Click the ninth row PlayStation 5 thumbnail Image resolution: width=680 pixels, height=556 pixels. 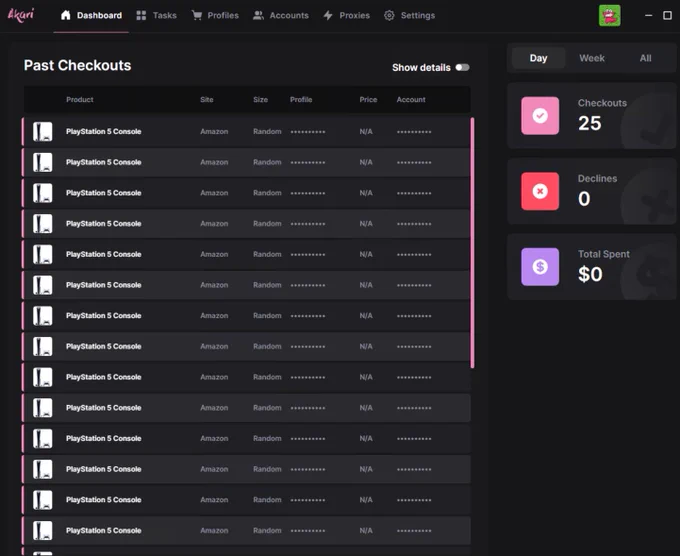click(x=43, y=377)
